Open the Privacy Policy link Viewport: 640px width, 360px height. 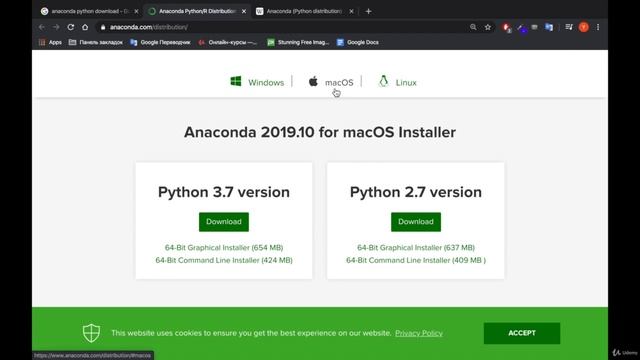point(419,333)
